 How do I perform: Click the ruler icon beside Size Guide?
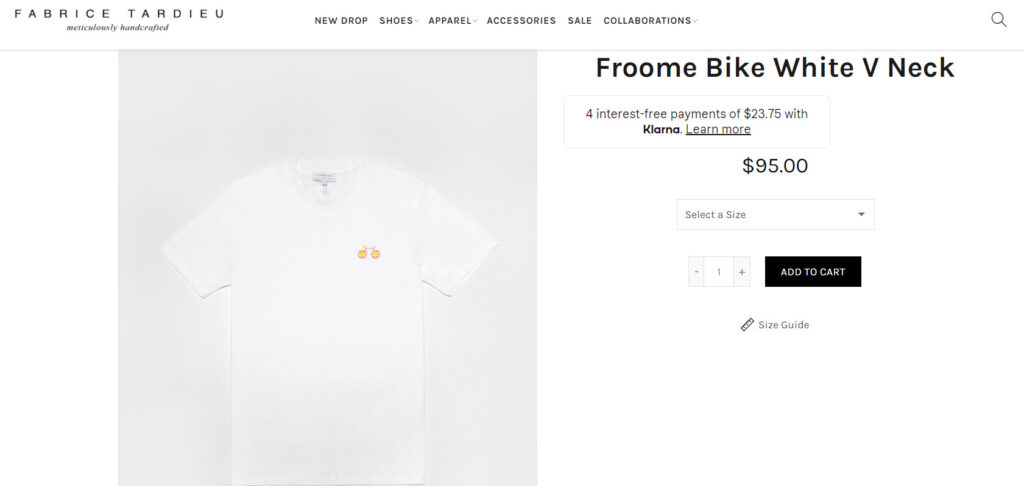[x=747, y=325]
